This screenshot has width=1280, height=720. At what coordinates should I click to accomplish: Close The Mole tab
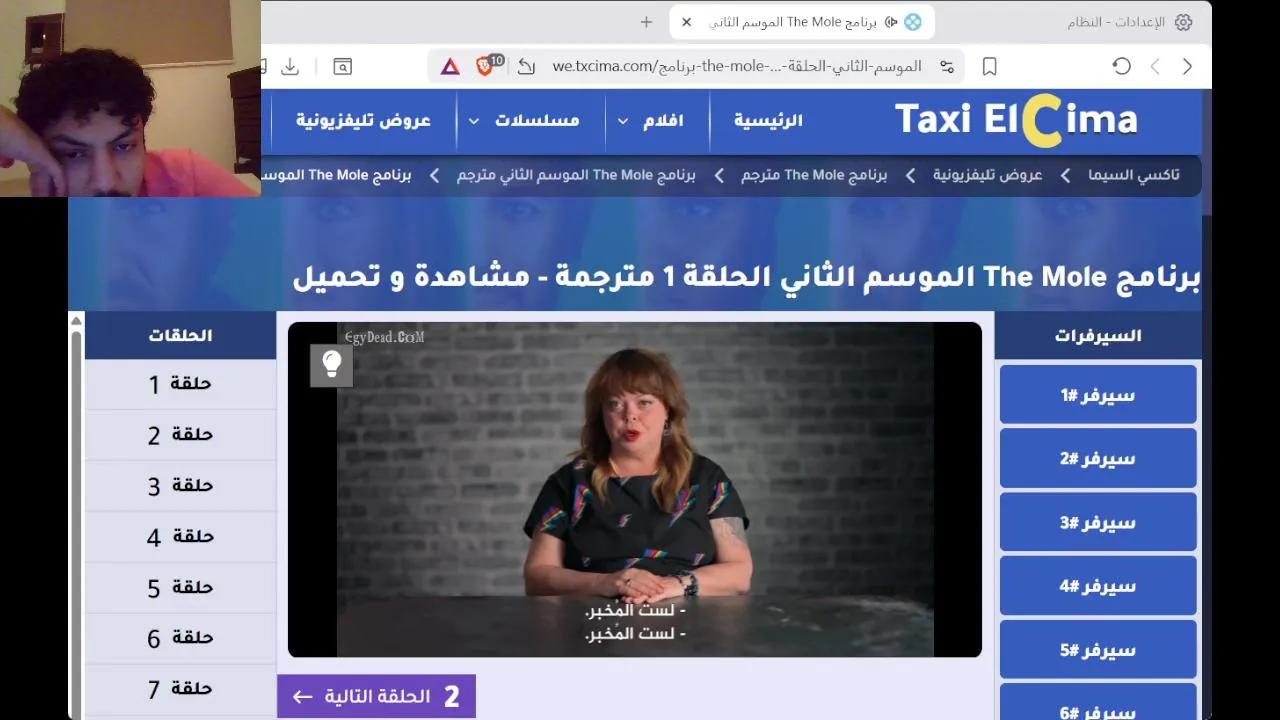pos(686,22)
